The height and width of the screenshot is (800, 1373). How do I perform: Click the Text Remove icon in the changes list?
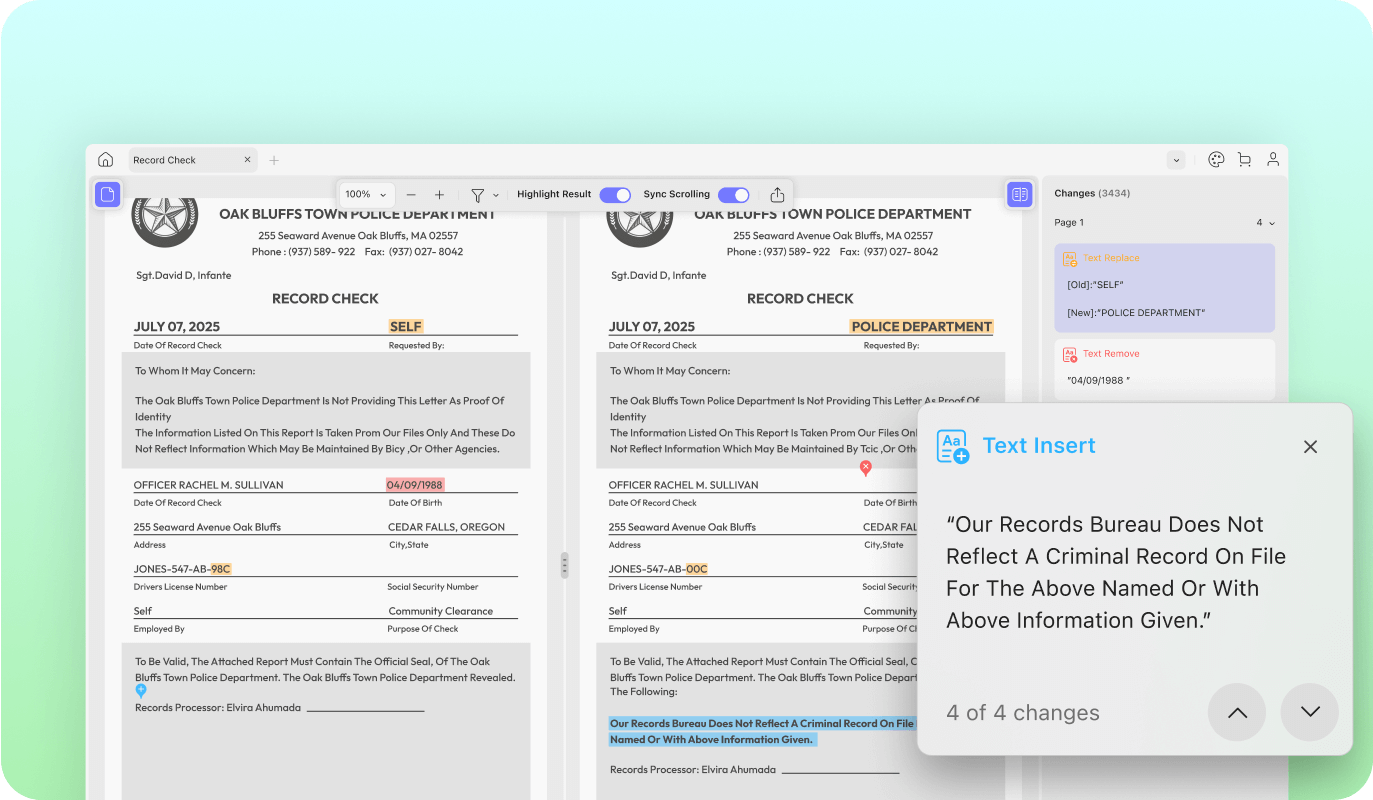[1070, 354]
